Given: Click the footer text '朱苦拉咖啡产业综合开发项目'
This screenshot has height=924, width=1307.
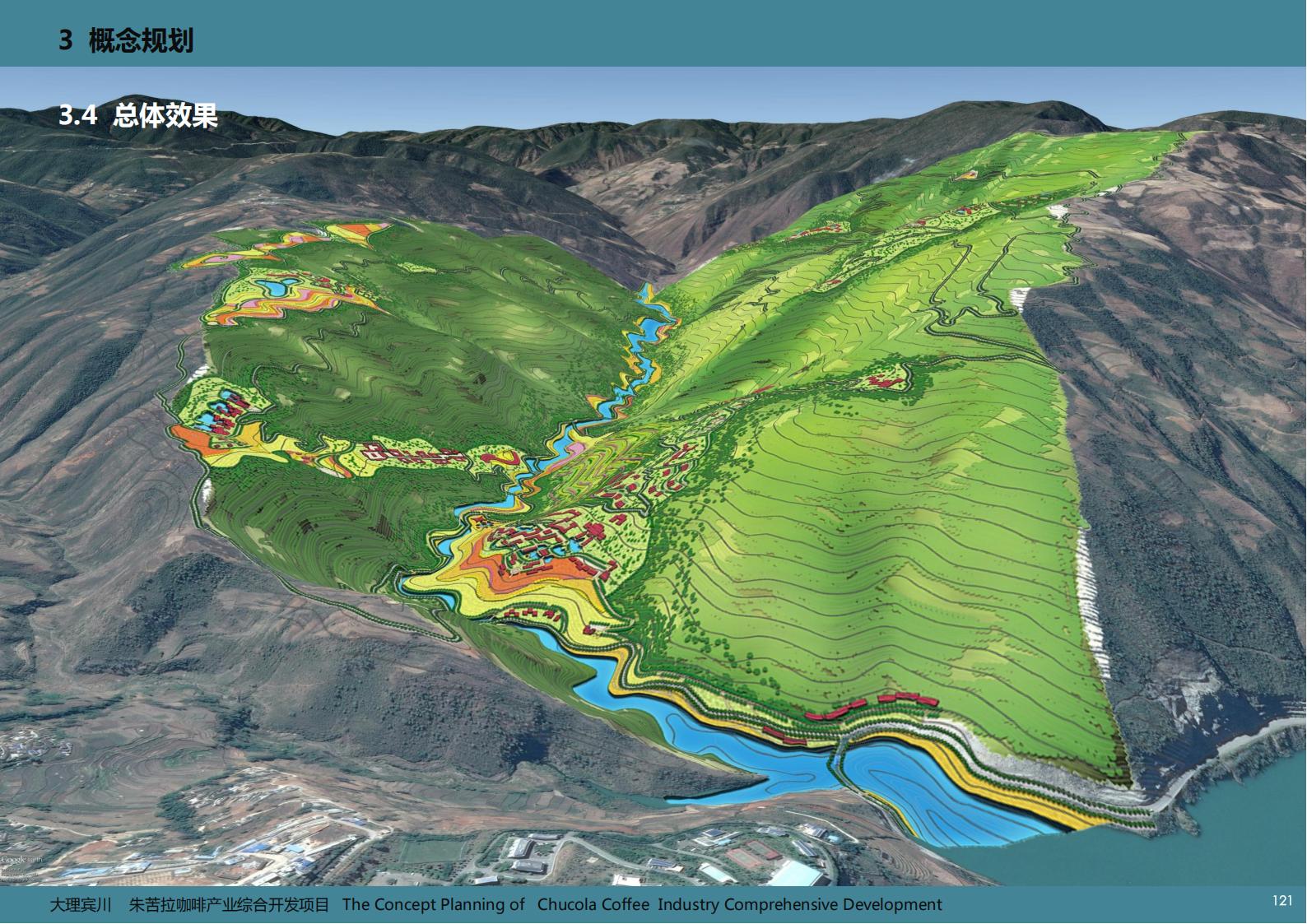Looking at the screenshot, I should point(229,904).
